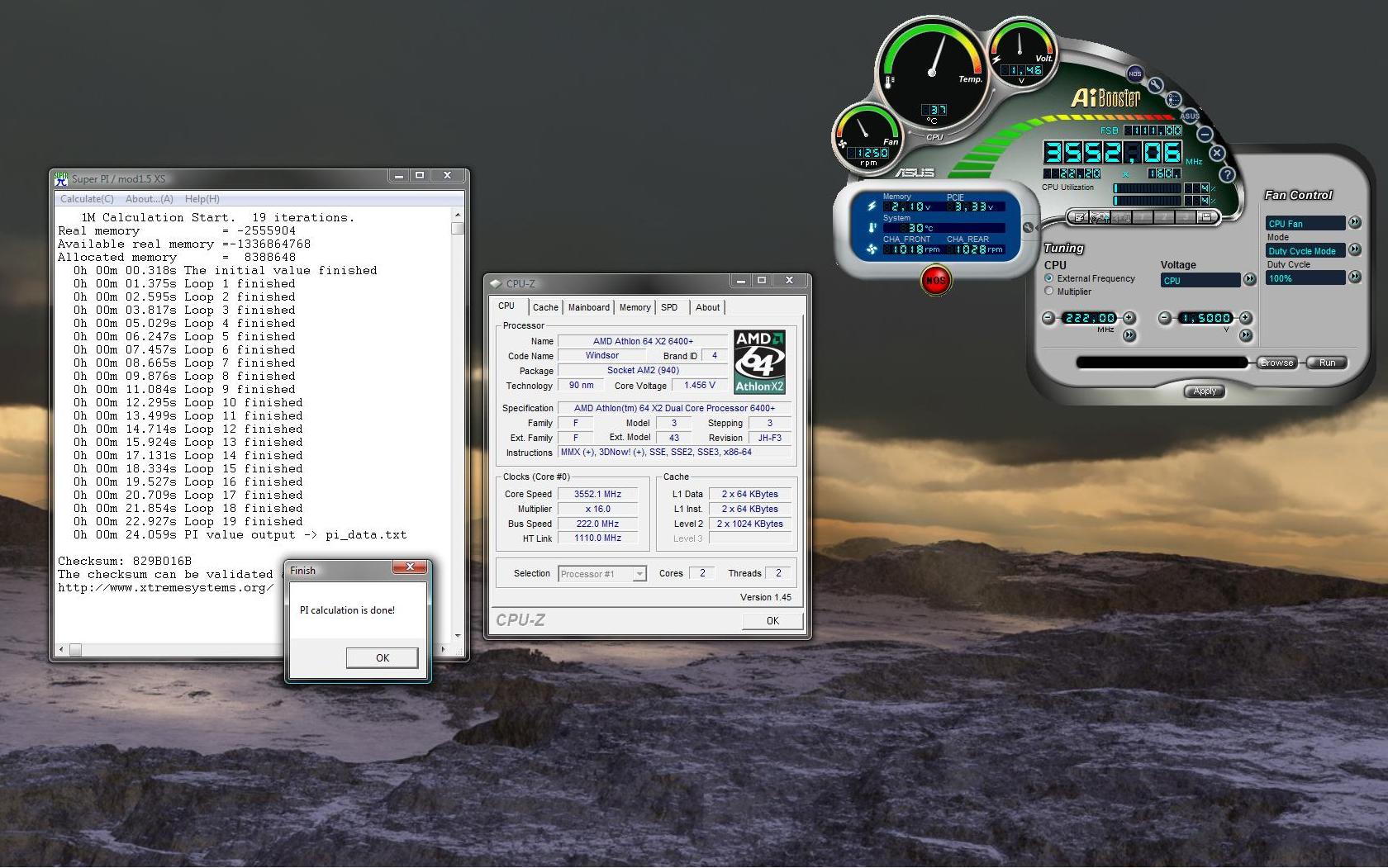Screen dimensions: 1388x868
Task: Select profile slot 1 in AI Booster toolbar
Action: [x=1143, y=217]
